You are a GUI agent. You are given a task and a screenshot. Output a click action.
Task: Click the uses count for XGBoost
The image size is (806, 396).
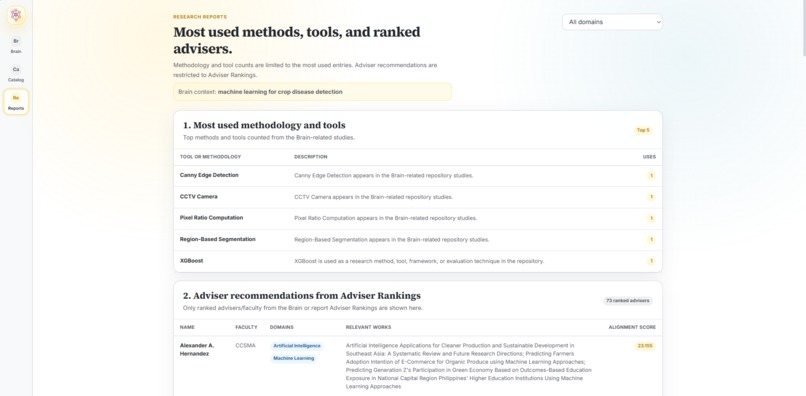click(x=651, y=261)
